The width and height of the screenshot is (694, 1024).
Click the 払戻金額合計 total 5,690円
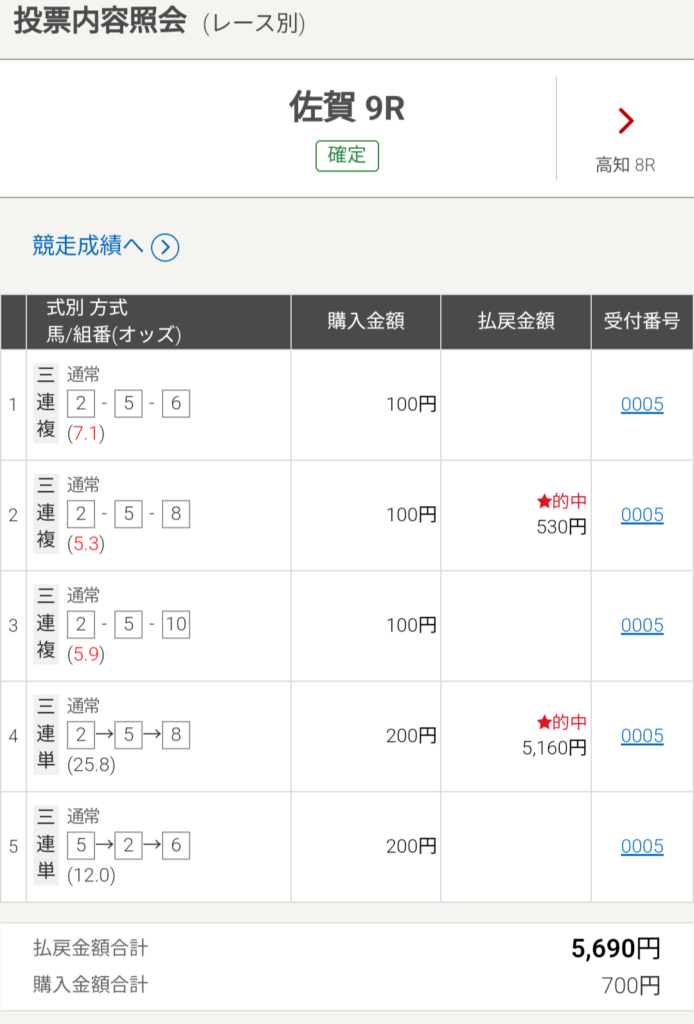point(616,949)
